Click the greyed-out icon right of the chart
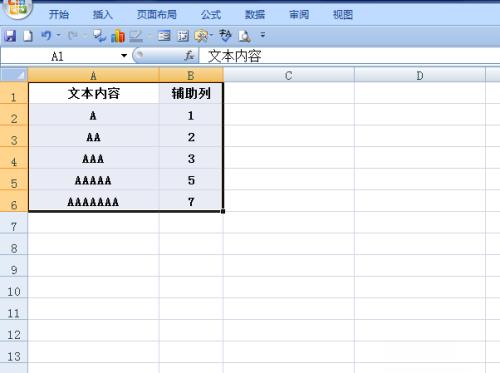 pyautogui.click(x=136, y=36)
